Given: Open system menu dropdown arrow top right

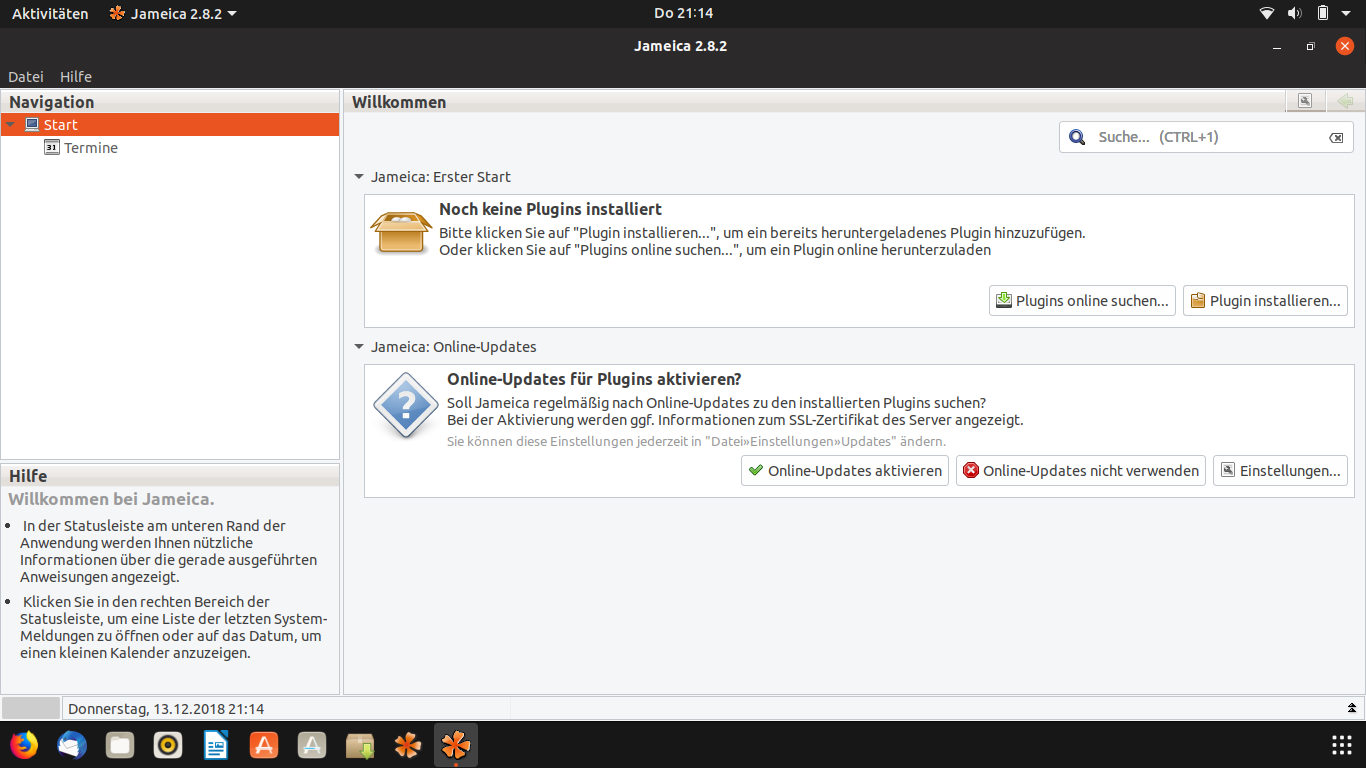Looking at the screenshot, I should [x=1348, y=14].
